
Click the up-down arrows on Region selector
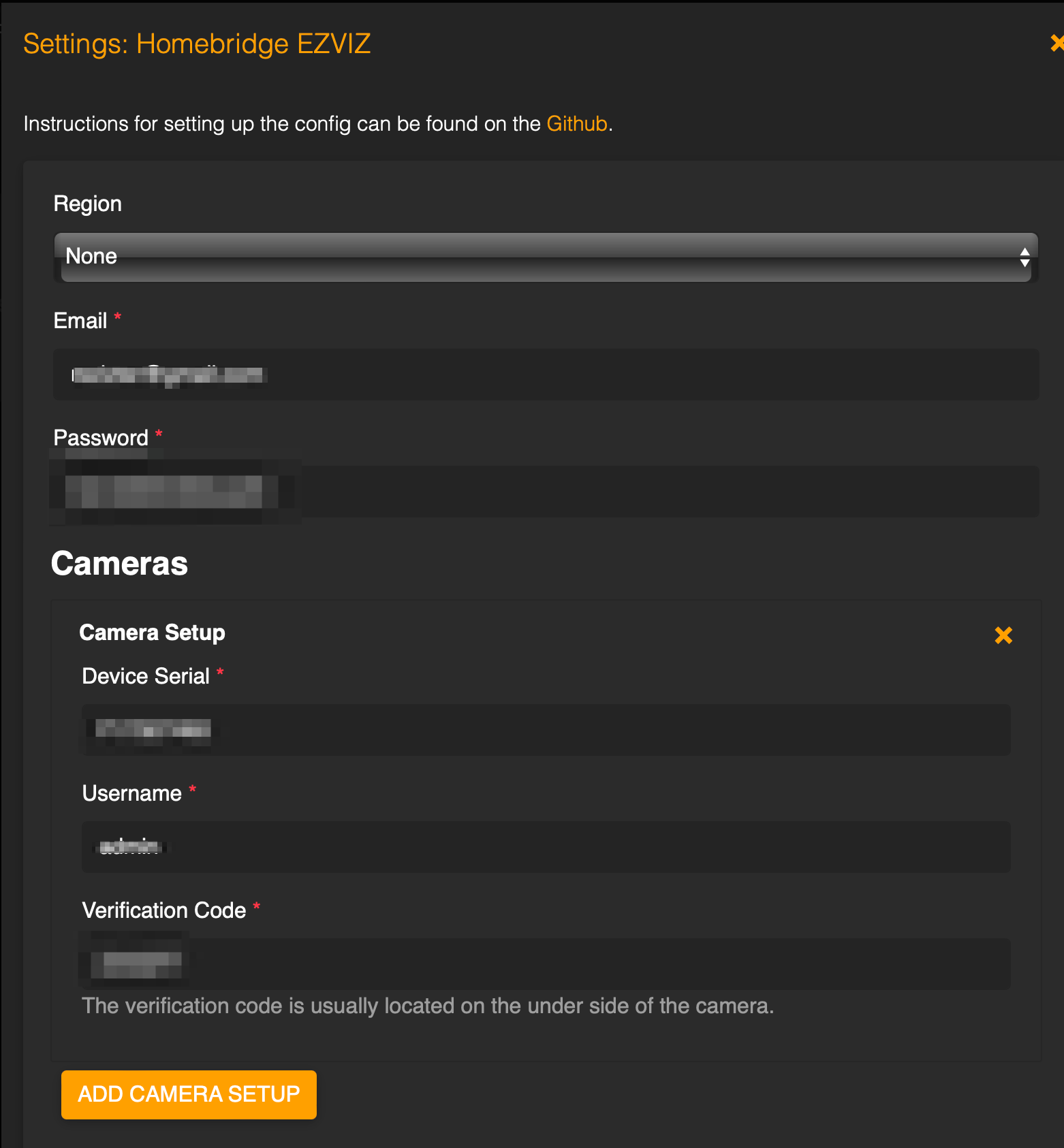click(x=1024, y=257)
